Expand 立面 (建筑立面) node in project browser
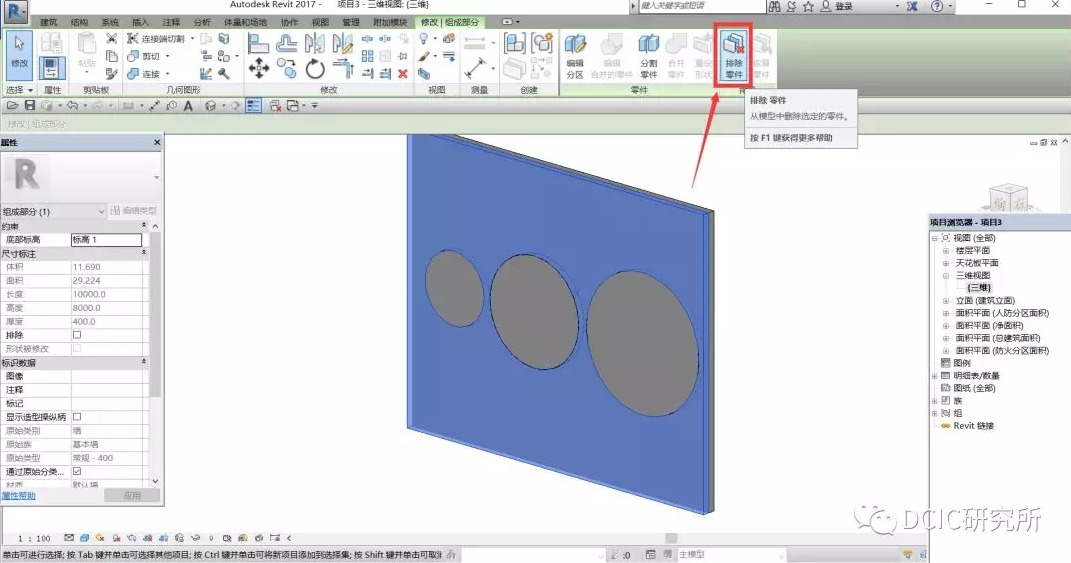 (946, 301)
